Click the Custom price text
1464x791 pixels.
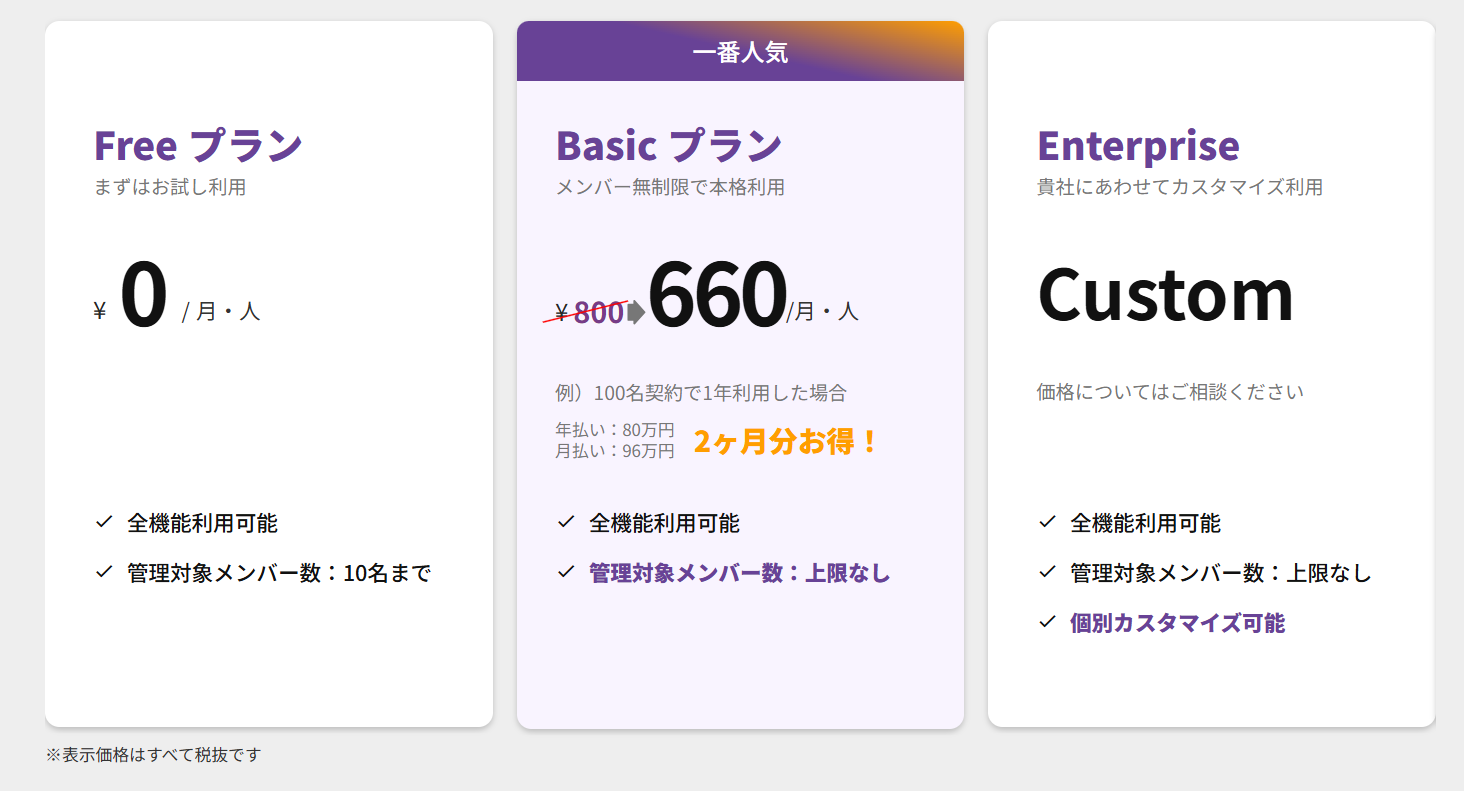(1165, 294)
